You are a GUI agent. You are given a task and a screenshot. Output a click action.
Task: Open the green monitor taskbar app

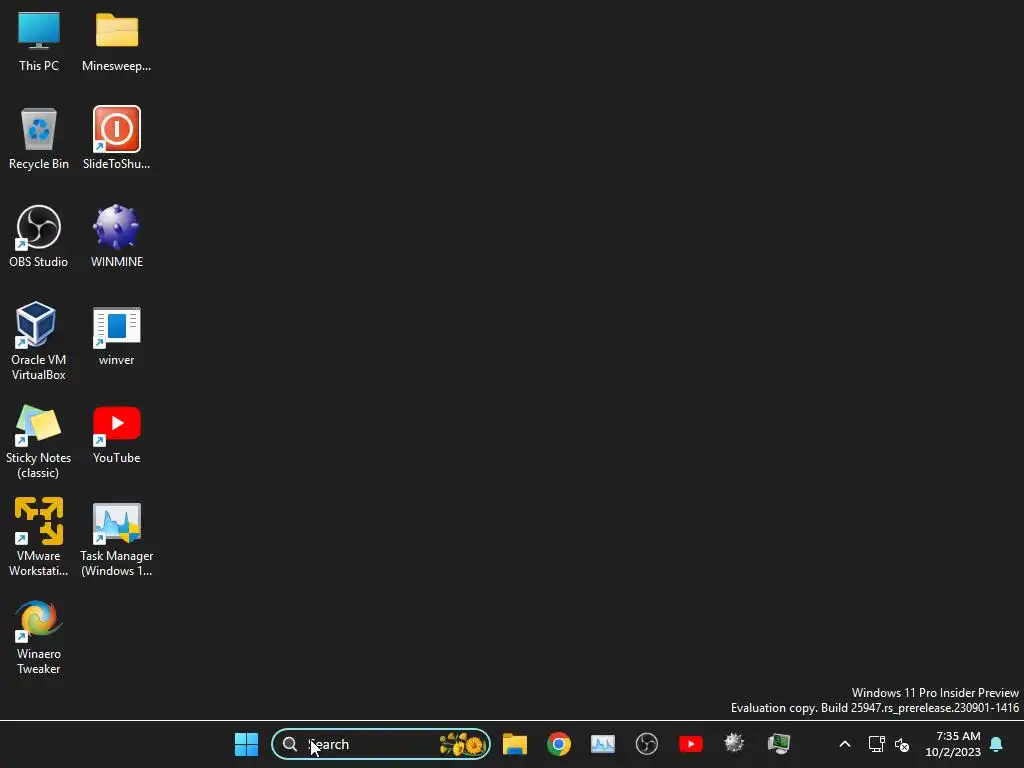coord(778,744)
